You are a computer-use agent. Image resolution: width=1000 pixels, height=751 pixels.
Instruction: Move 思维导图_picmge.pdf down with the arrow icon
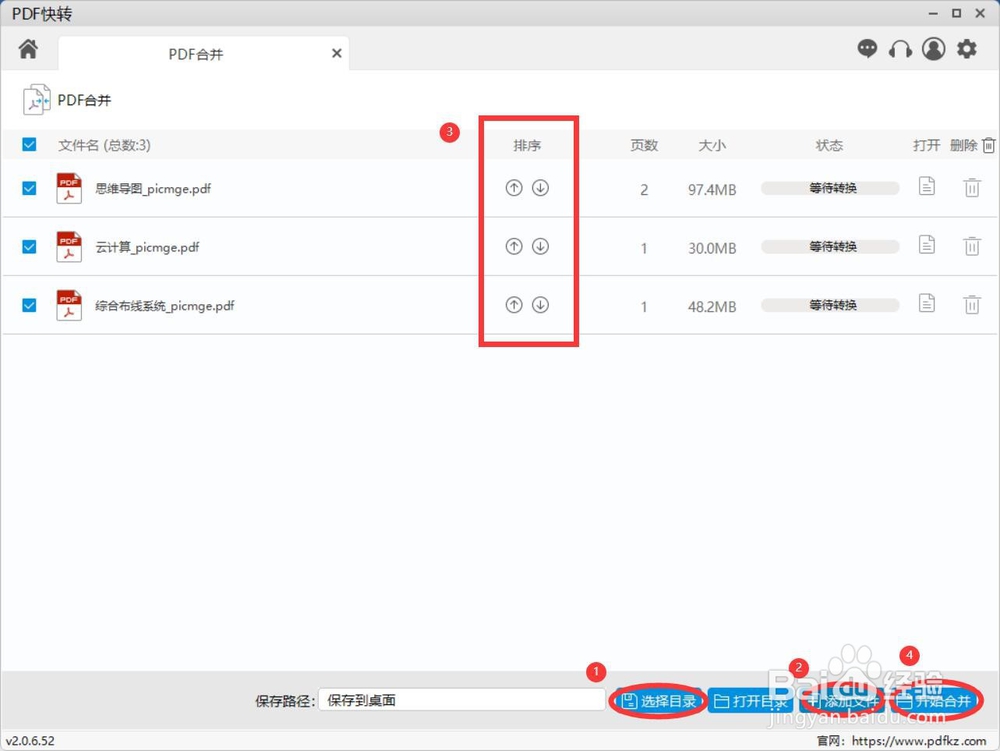pos(540,187)
